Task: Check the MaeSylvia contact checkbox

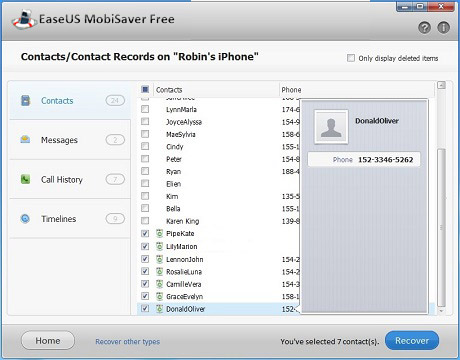Action: pos(145,134)
